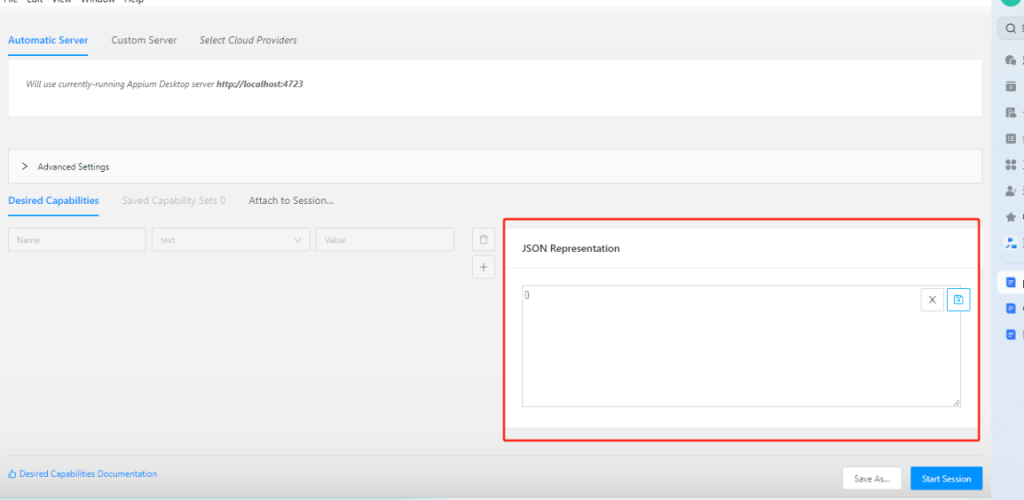Viewport: 1024px width, 500px height.
Task: Open the Custom Server tab
Action: click(x=144, y=40)
